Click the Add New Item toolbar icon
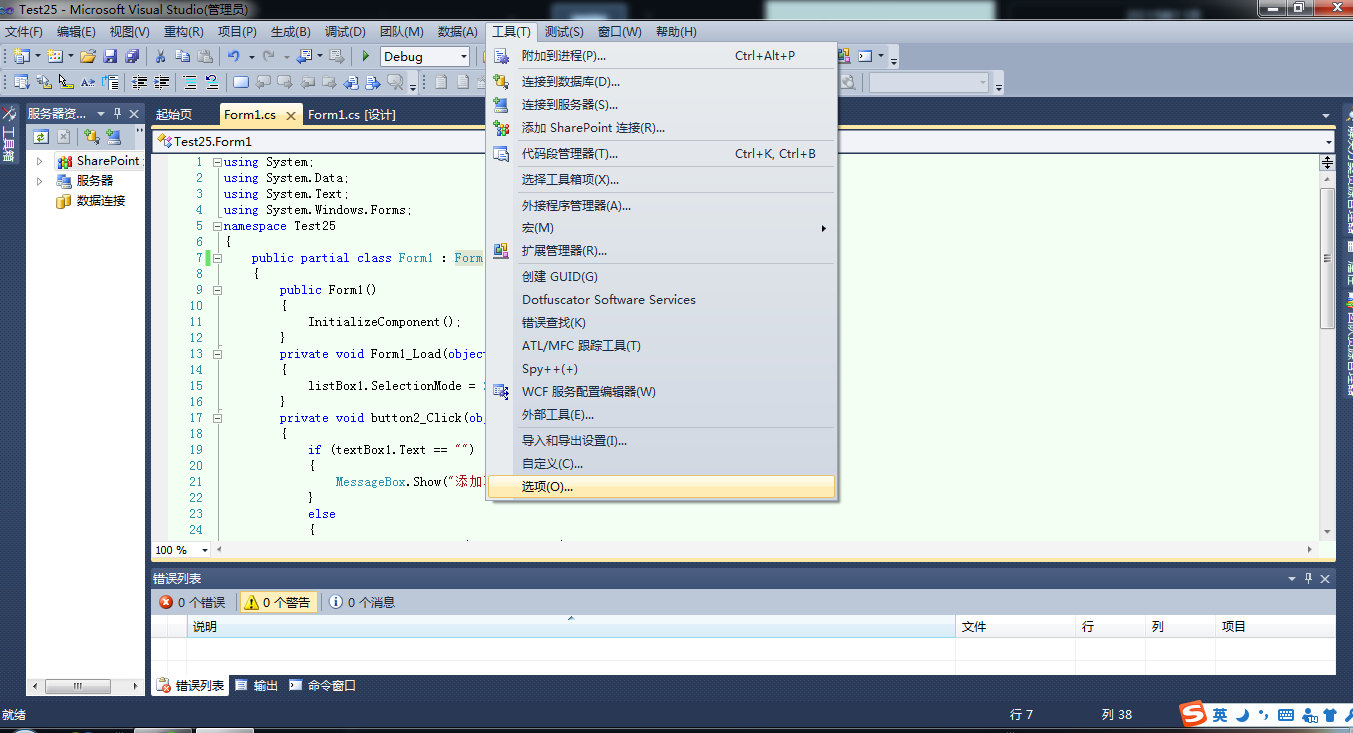Viewport: 1353px width, 733px height. click(55, 57)
